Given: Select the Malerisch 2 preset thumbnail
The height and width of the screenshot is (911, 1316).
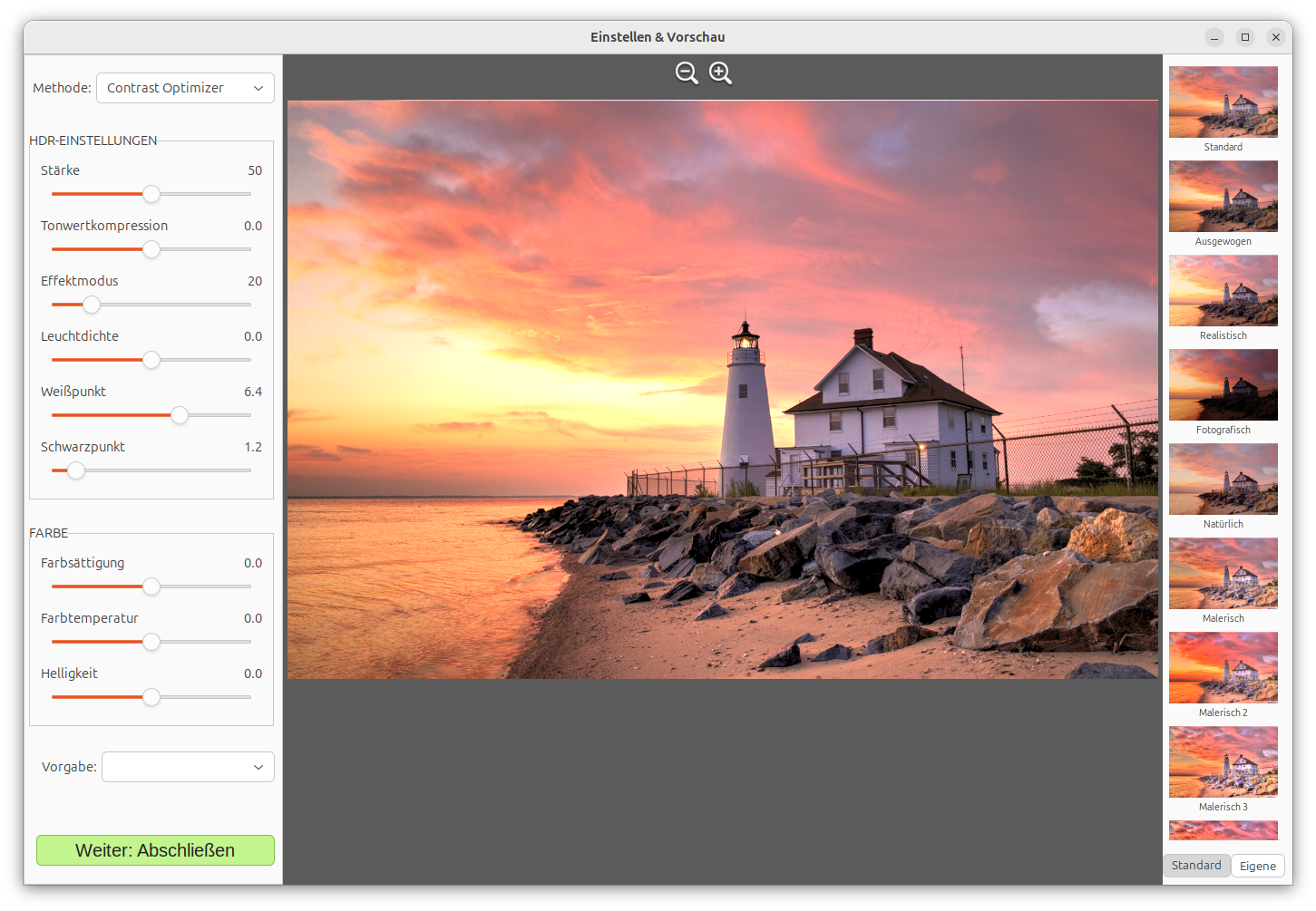Looking at the screenshot, I should (1223, 667).
